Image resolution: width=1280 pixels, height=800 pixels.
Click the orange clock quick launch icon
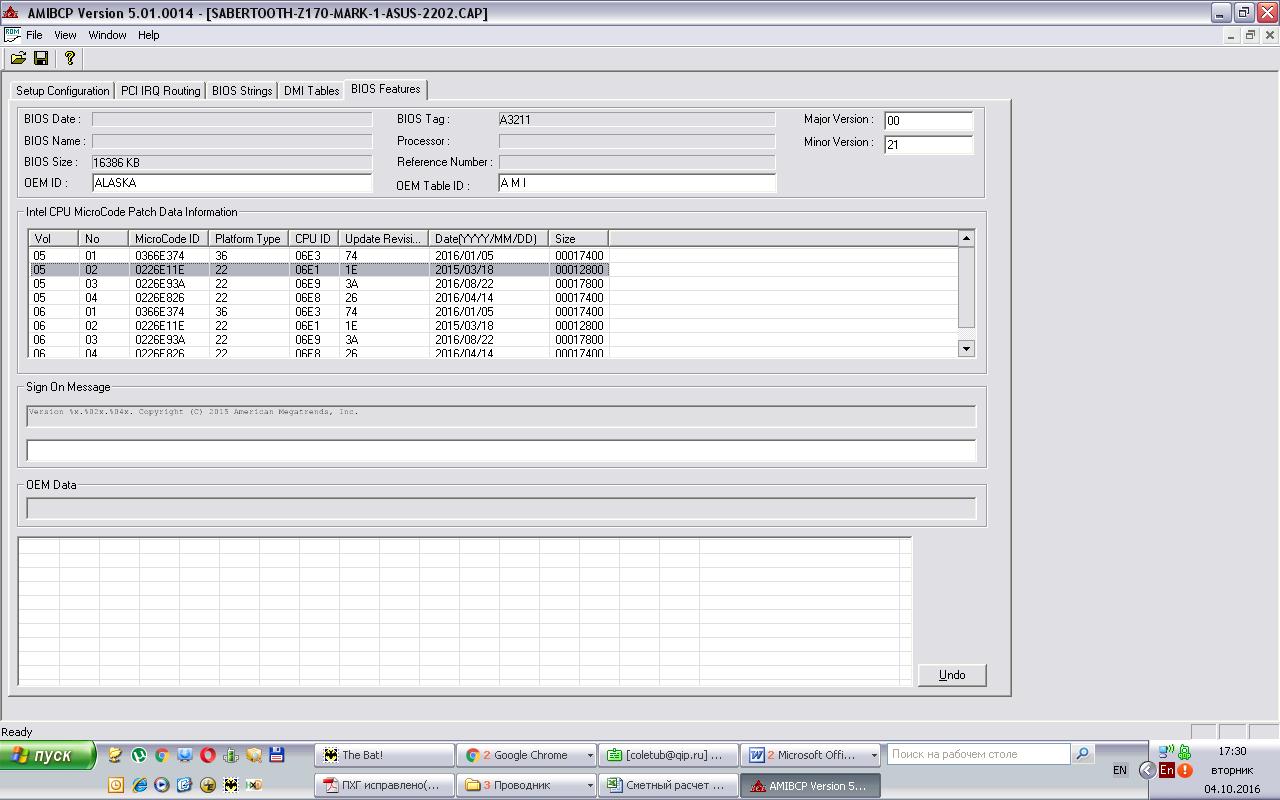116,785
